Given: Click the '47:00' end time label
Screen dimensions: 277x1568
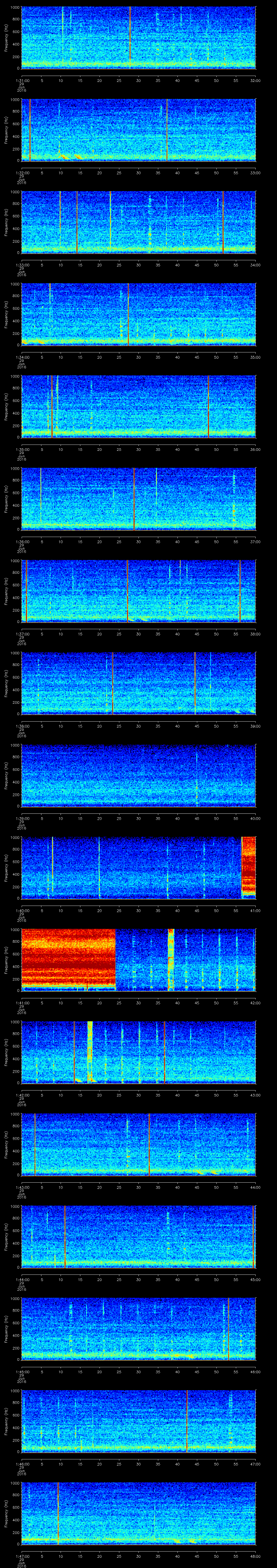Looking at the screenshot, I should 256,1464.
